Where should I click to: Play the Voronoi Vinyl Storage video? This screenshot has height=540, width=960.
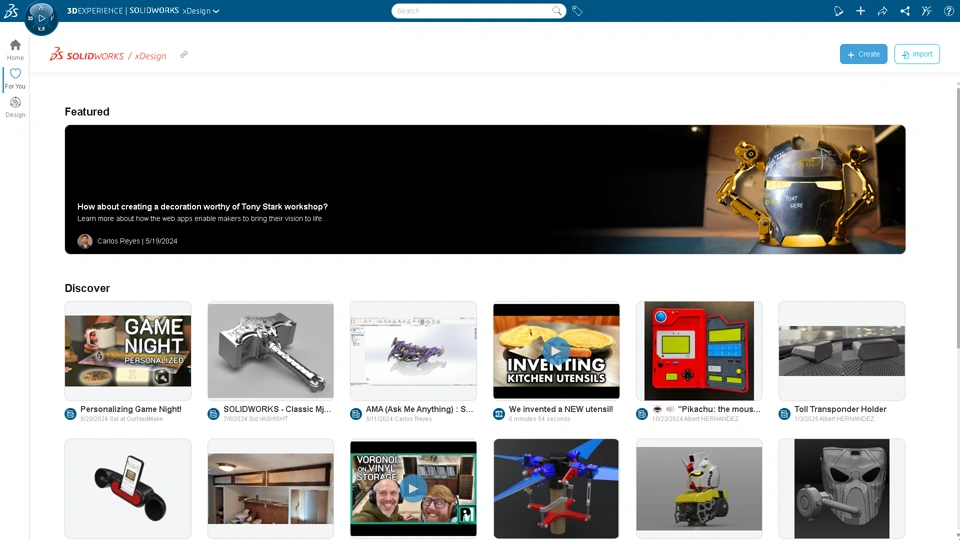click(x=413, y=489)
